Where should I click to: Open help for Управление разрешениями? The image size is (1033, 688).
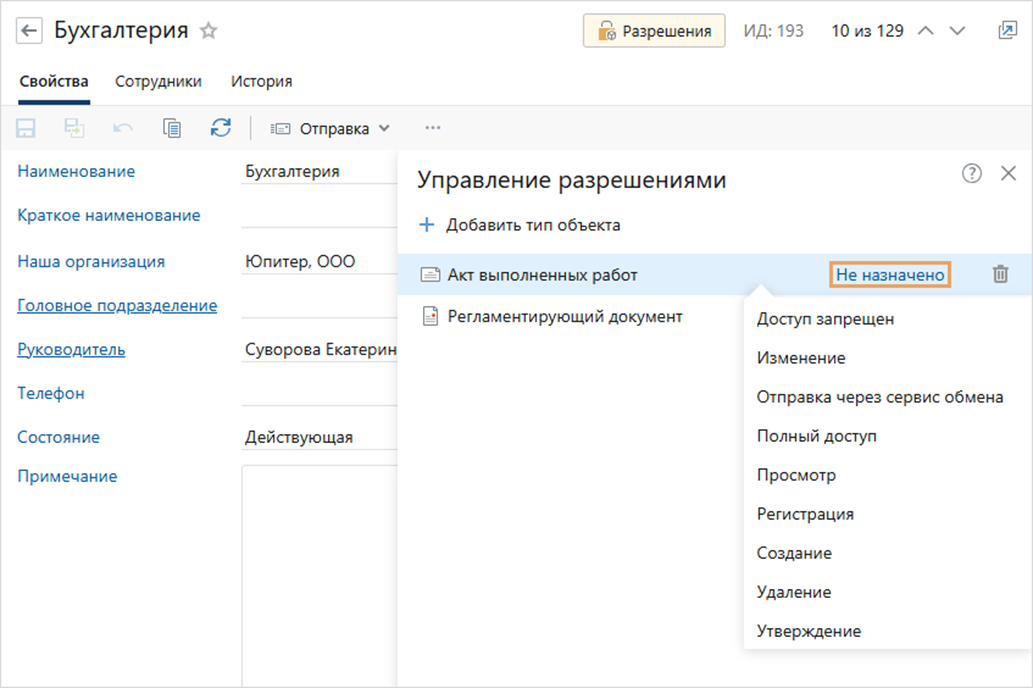972,173
